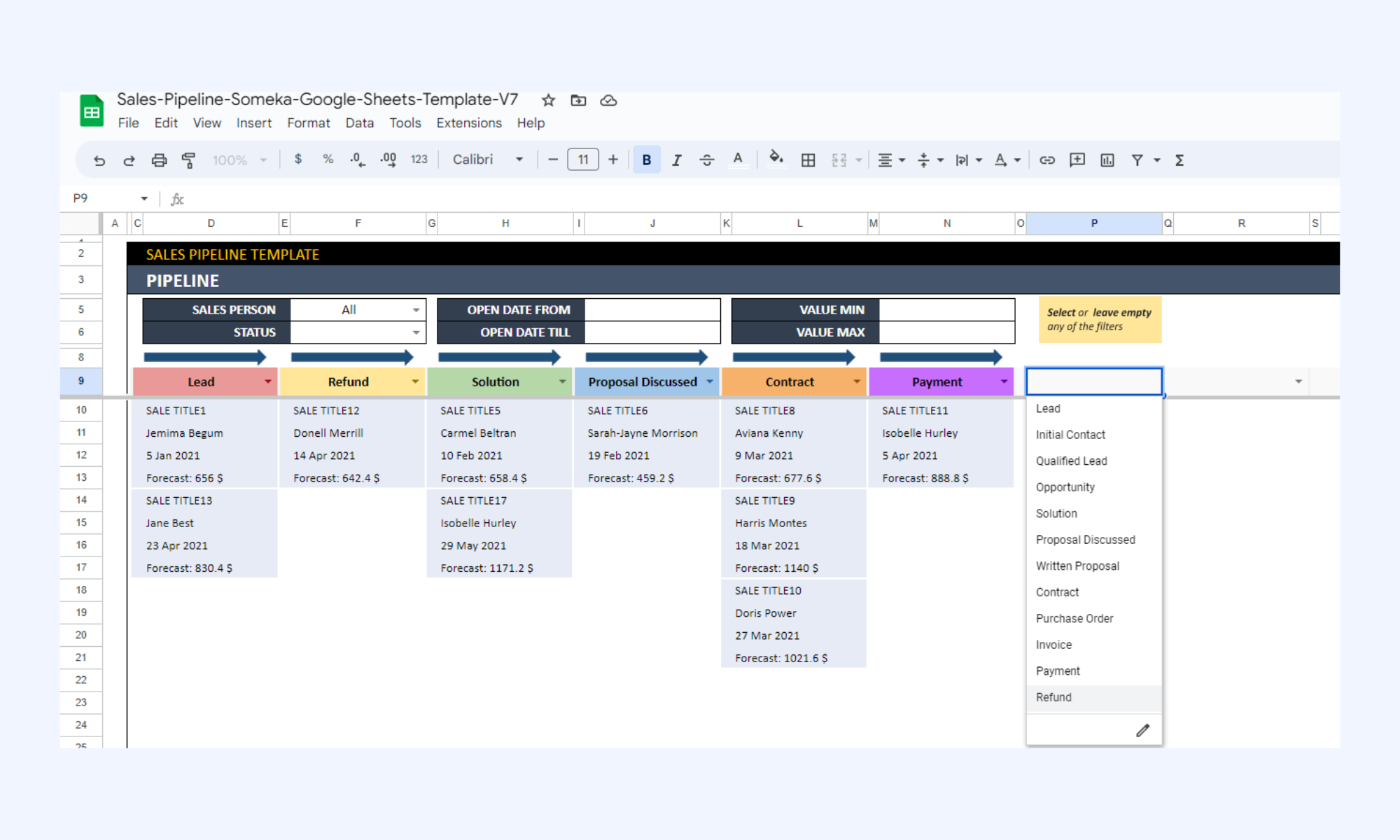Click the Insert link icon
Screen dimensions: 1400x840
tap(1047, 160)
